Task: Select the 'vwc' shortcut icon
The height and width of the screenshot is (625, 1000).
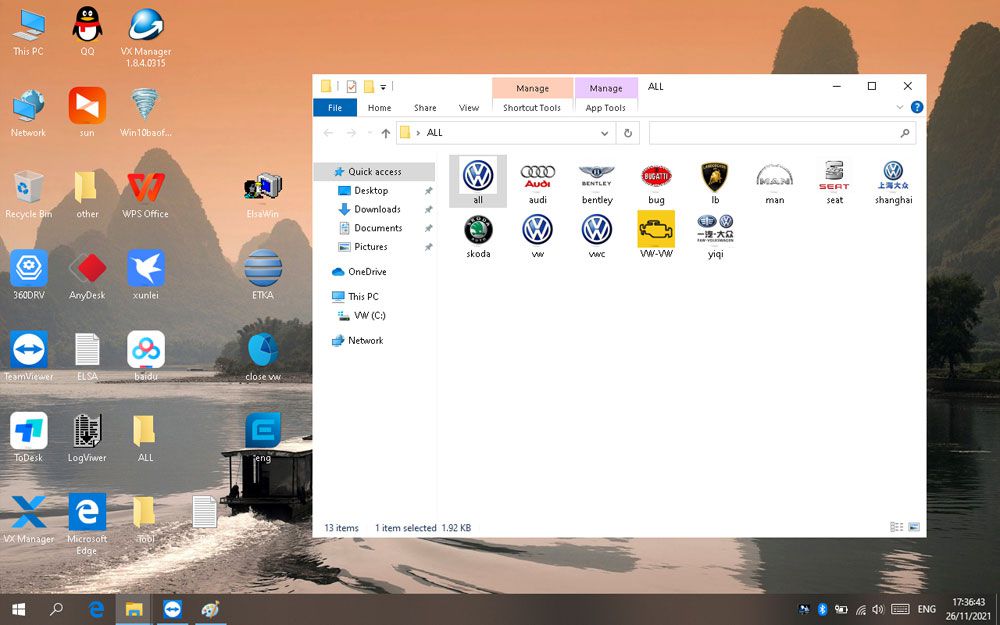Action: [x=597, y=235]
